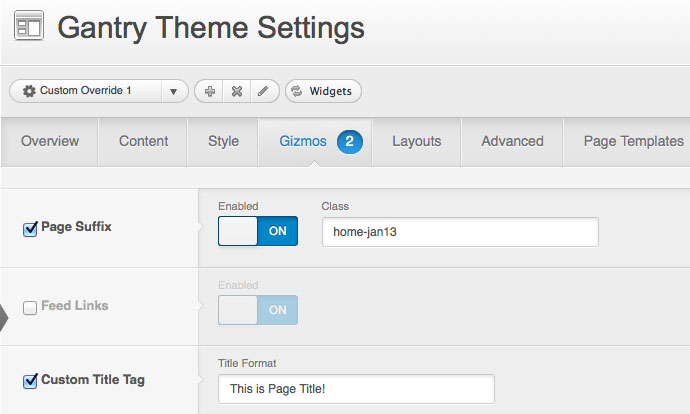Click the edit override pencil icon
The height and width of the screenshot is (414, 690).
[x=263, y=91]
